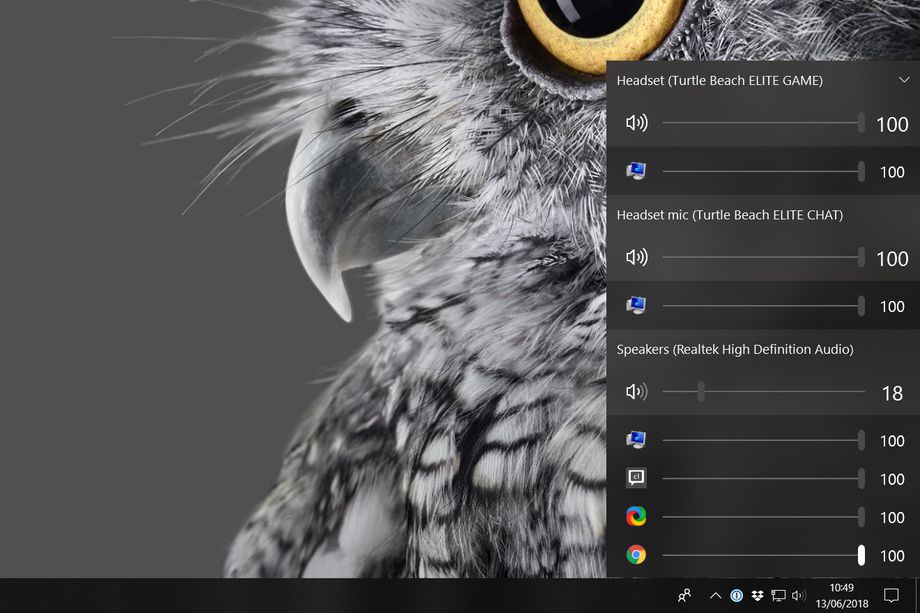Open the 1Password tray icon
The image size is (920, 613).
737,596
